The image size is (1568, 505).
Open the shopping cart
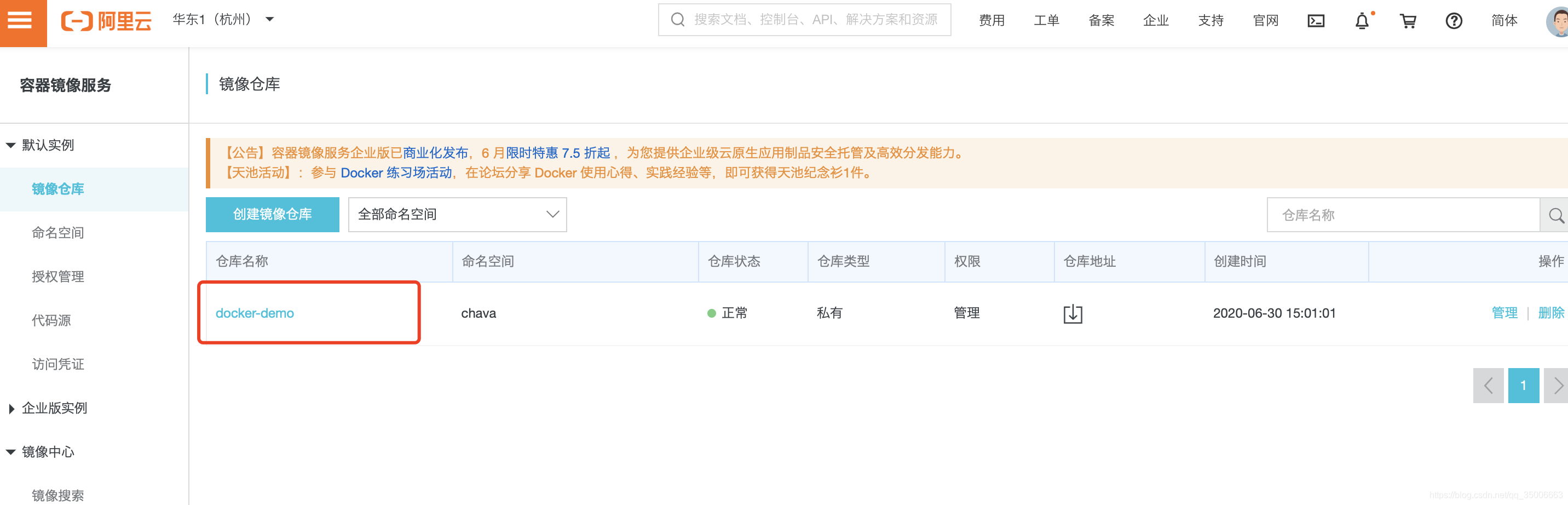(x=1408, y=21)
